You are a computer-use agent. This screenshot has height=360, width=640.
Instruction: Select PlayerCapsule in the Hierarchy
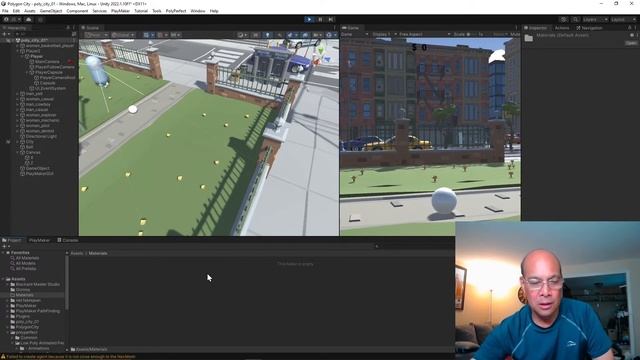[49, 72]
